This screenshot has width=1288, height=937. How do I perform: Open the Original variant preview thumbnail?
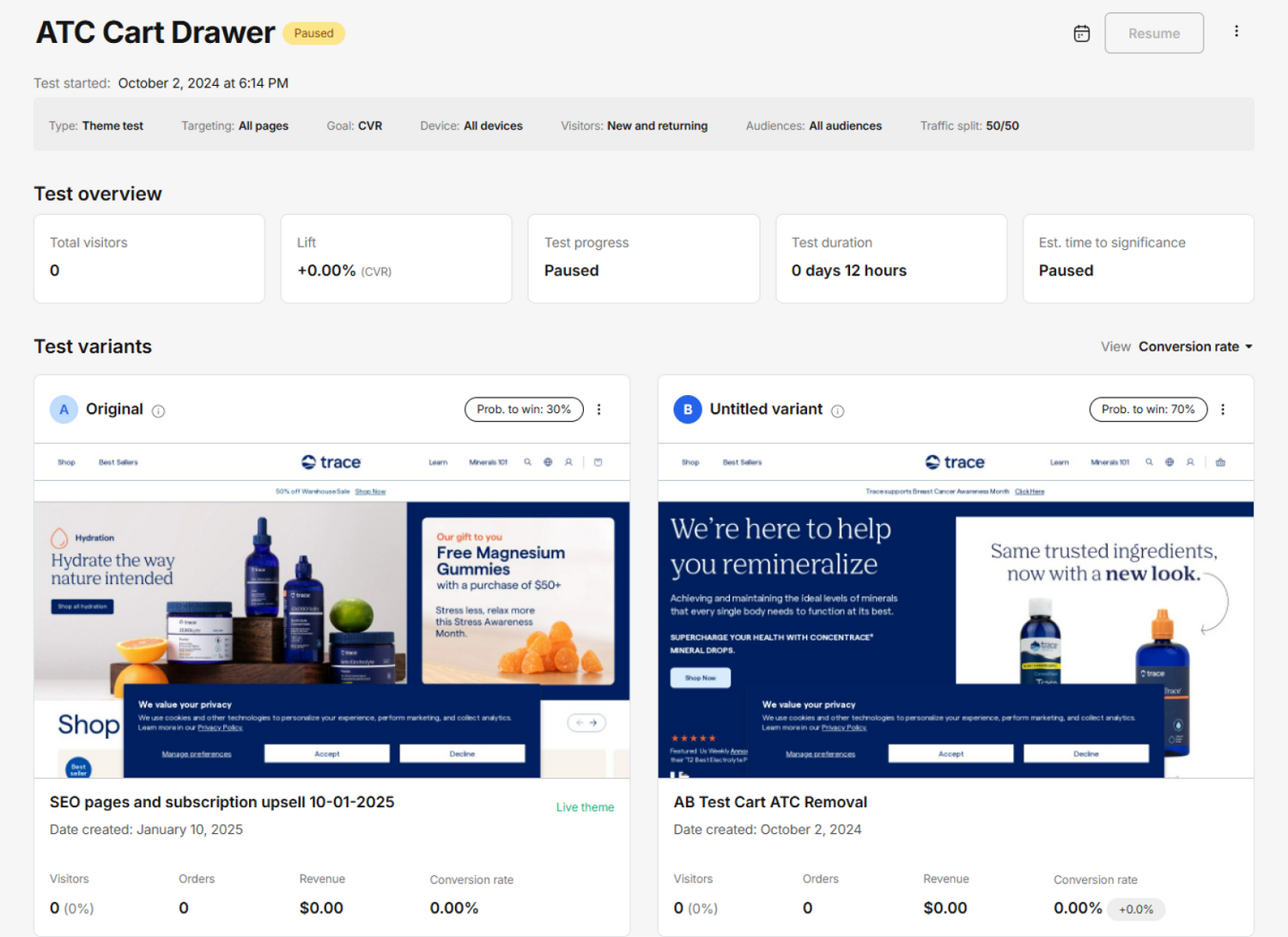coord(331,611)
